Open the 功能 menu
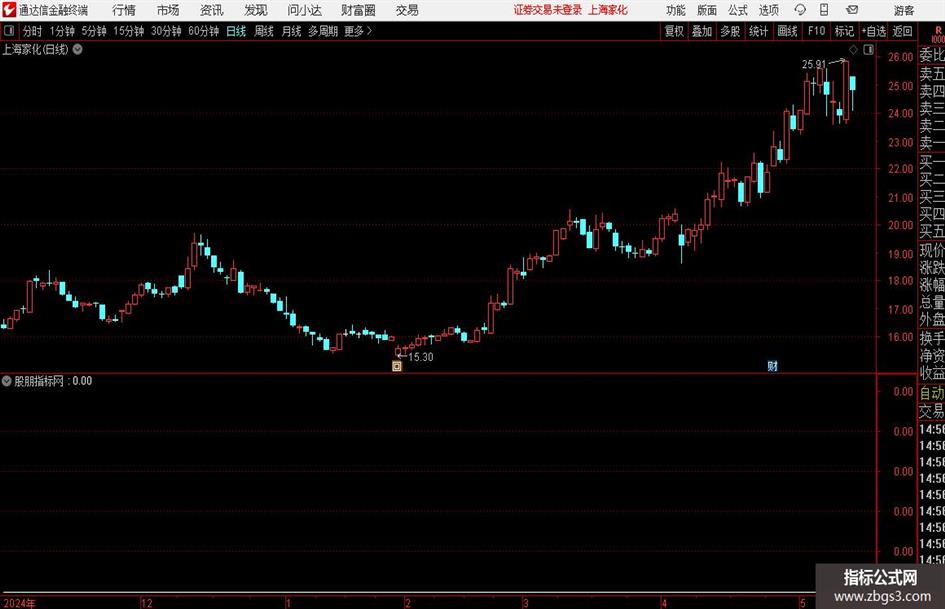 tap(676, 10)
